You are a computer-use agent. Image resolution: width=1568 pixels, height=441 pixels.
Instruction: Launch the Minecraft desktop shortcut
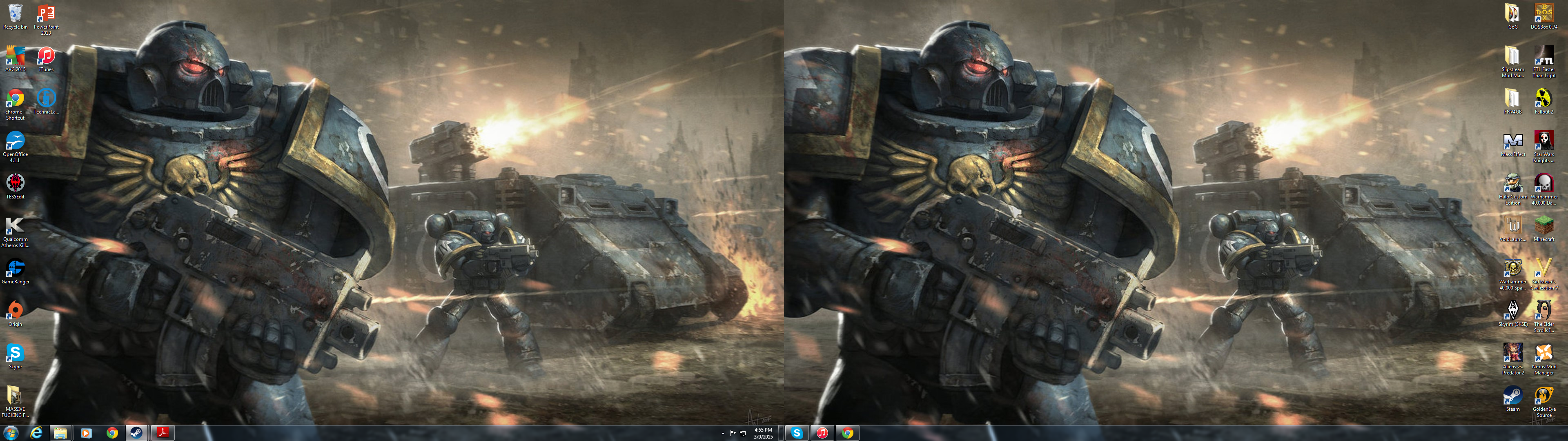point(1543,229)
